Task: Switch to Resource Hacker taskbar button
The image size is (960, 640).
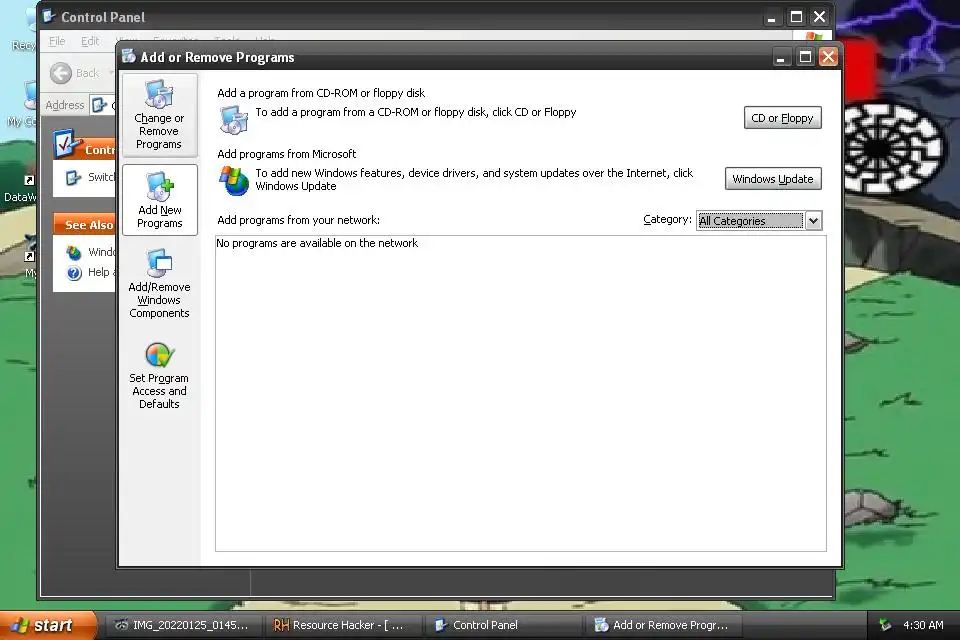Action: (x=342, y=625)
